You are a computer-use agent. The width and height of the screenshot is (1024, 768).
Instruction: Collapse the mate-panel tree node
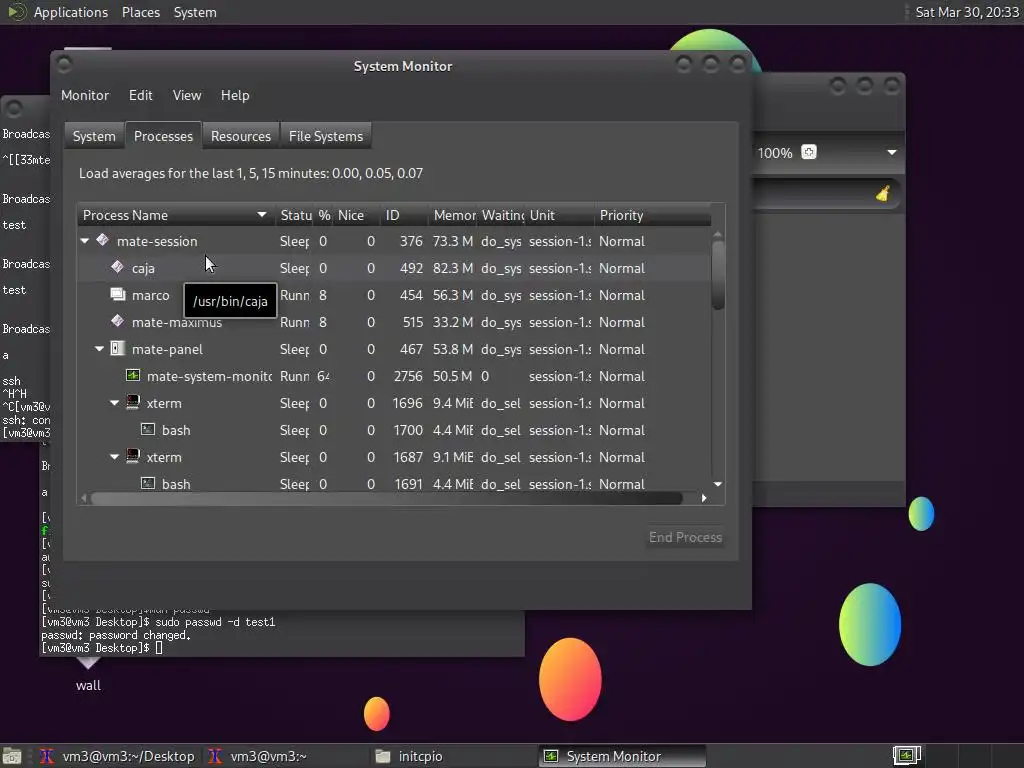click(x=99, y=349)
